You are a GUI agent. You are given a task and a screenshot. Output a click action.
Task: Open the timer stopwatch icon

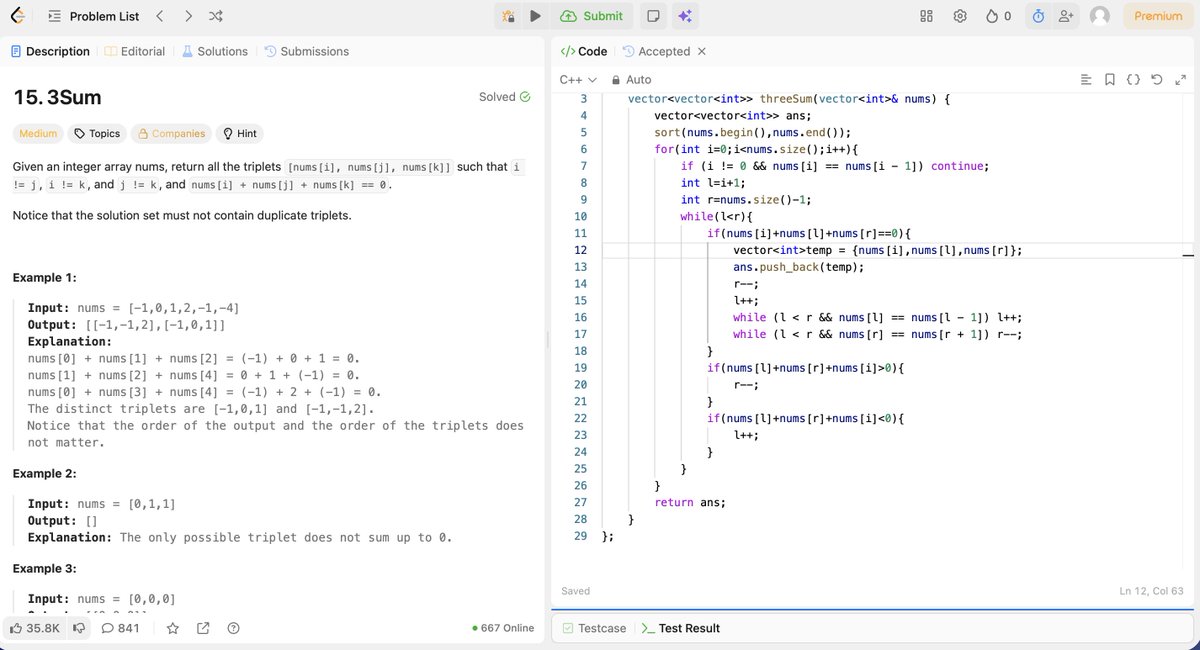(1038, 16)
